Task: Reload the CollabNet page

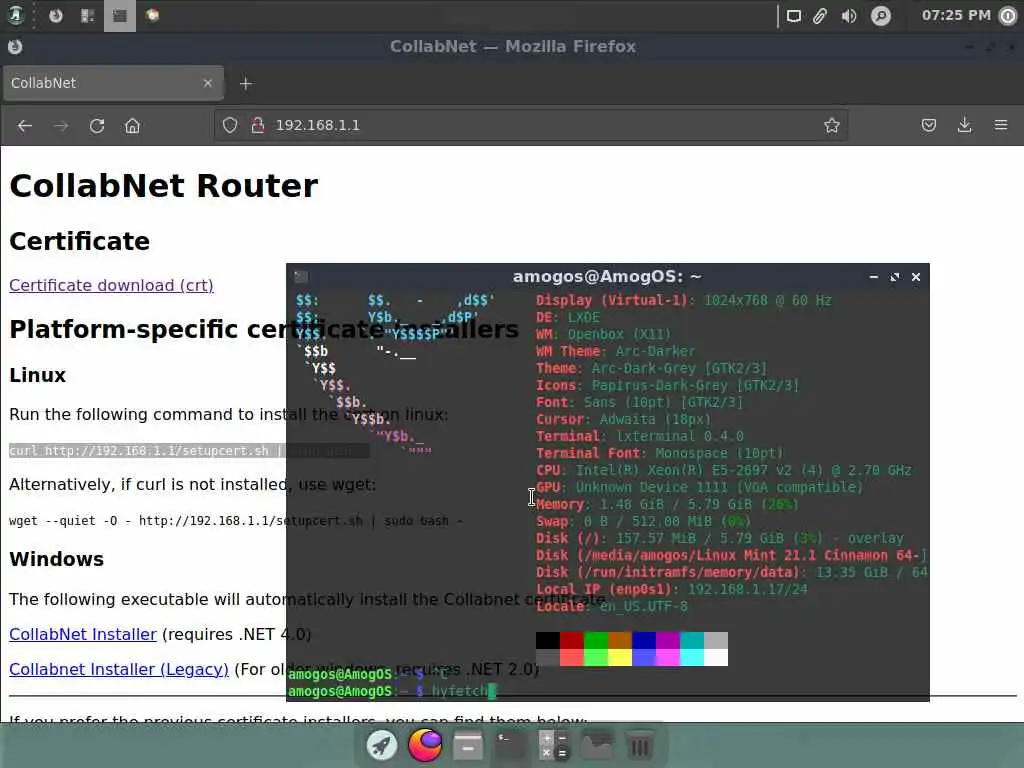Action: 97,125
